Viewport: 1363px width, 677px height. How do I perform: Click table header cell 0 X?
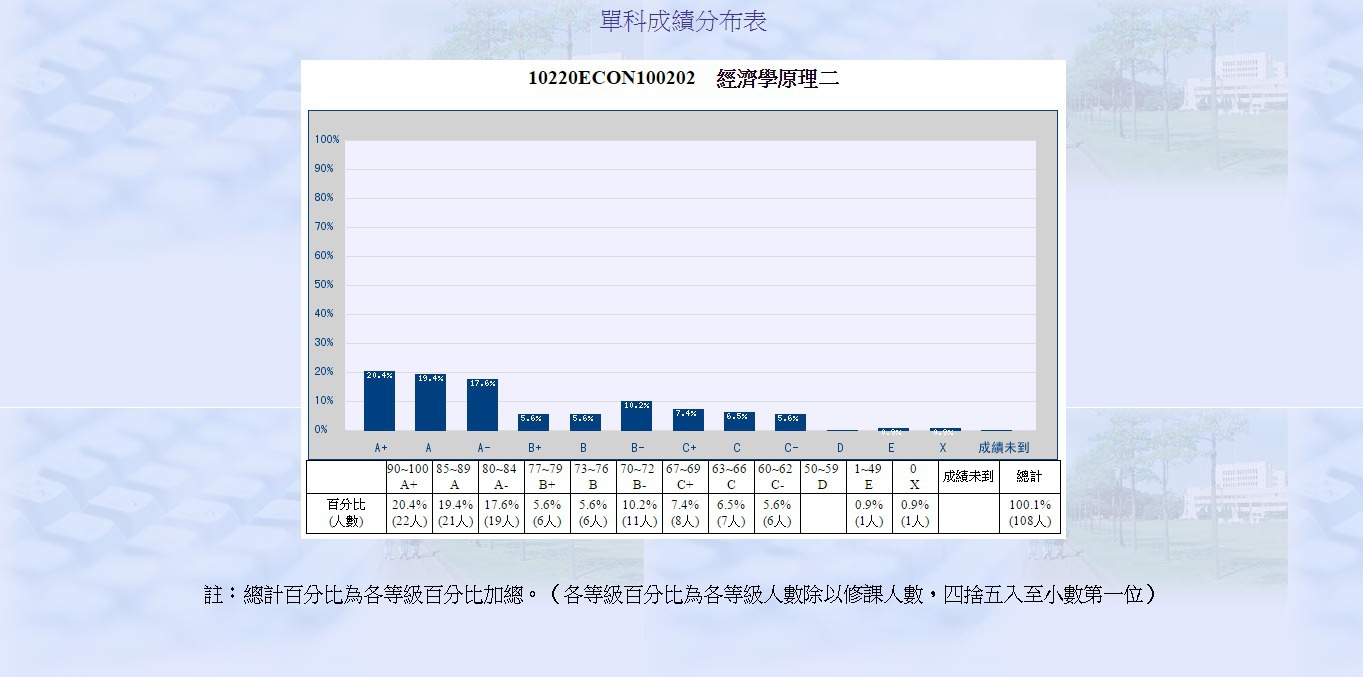(915, 477)
